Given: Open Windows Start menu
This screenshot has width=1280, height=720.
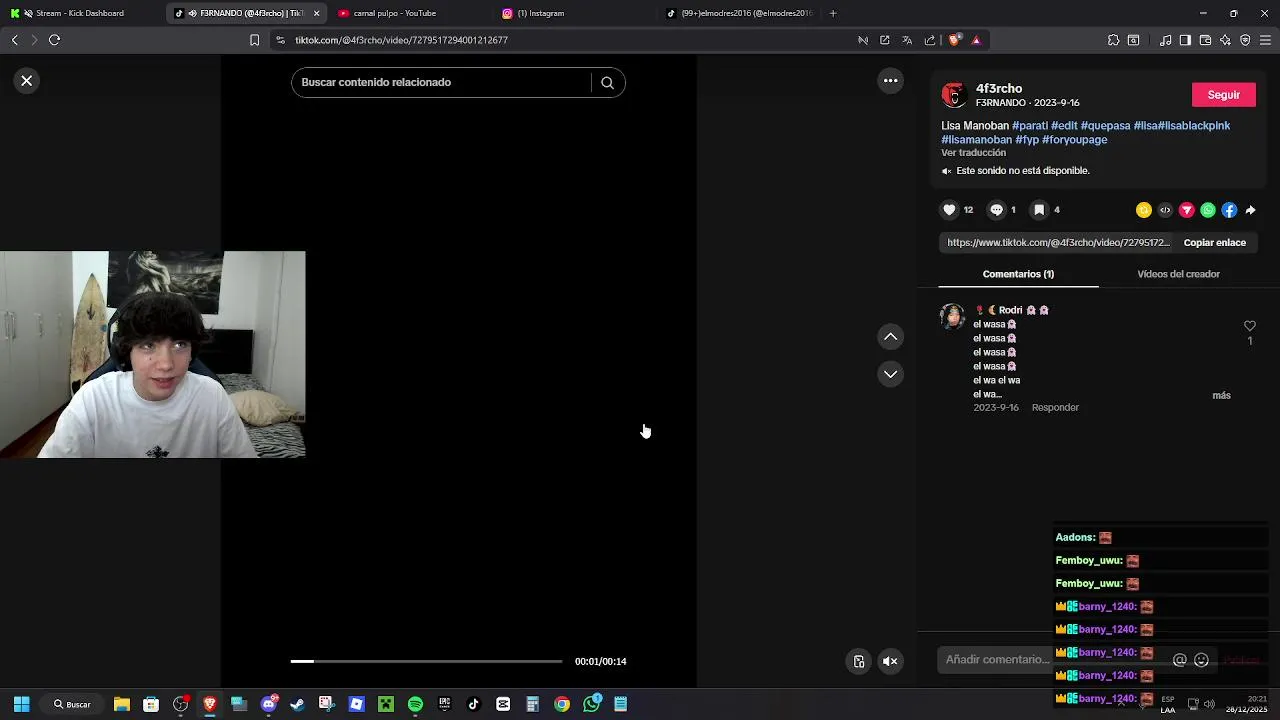Looking at the screenshot, I should [x=21, y=704].
